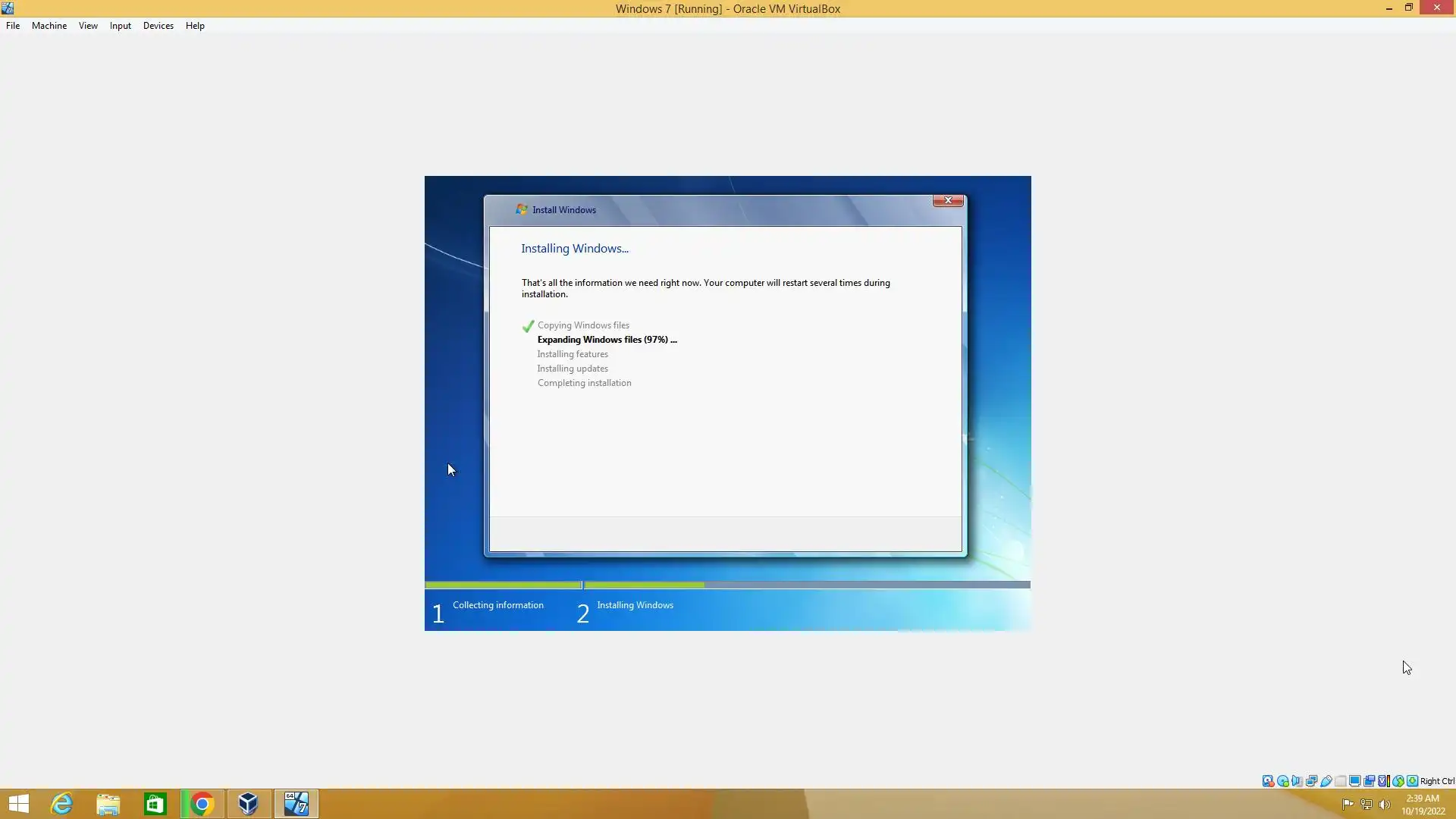Click the mouse integration status icon
Screen dimensions: 1456x819
(1398, 781)
